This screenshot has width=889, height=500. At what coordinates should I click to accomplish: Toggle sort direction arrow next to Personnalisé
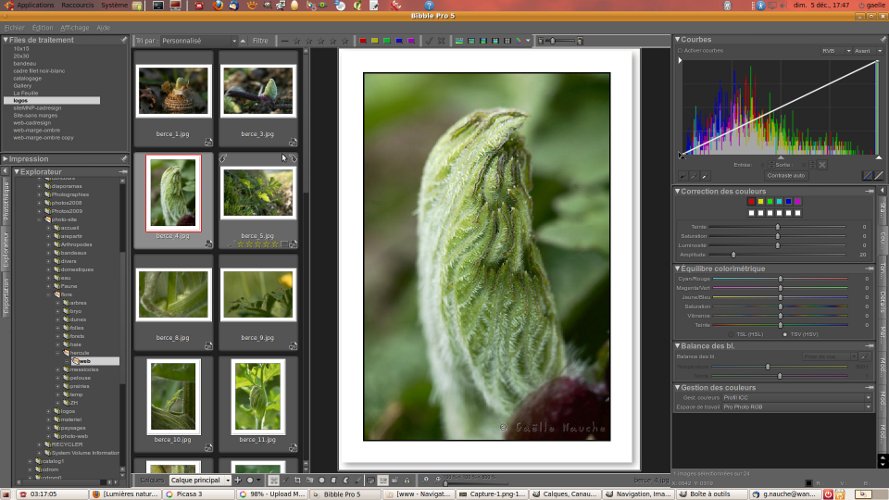(x=243, y=41)
